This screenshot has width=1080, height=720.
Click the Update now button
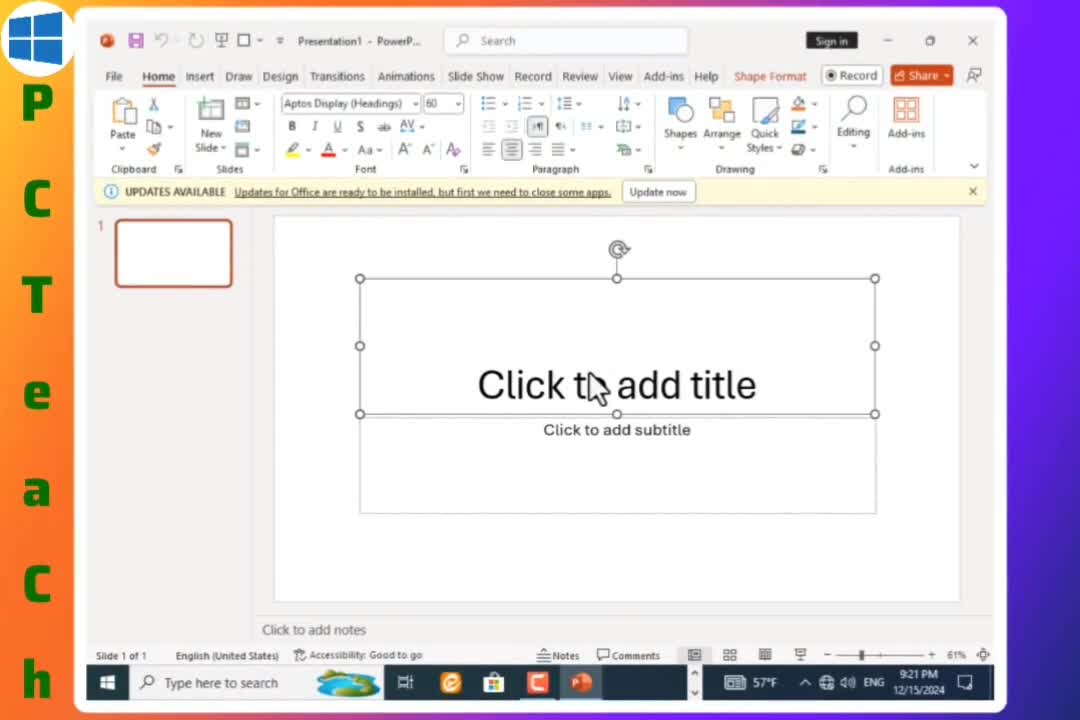pyautogui.click(x=658, y=192)
